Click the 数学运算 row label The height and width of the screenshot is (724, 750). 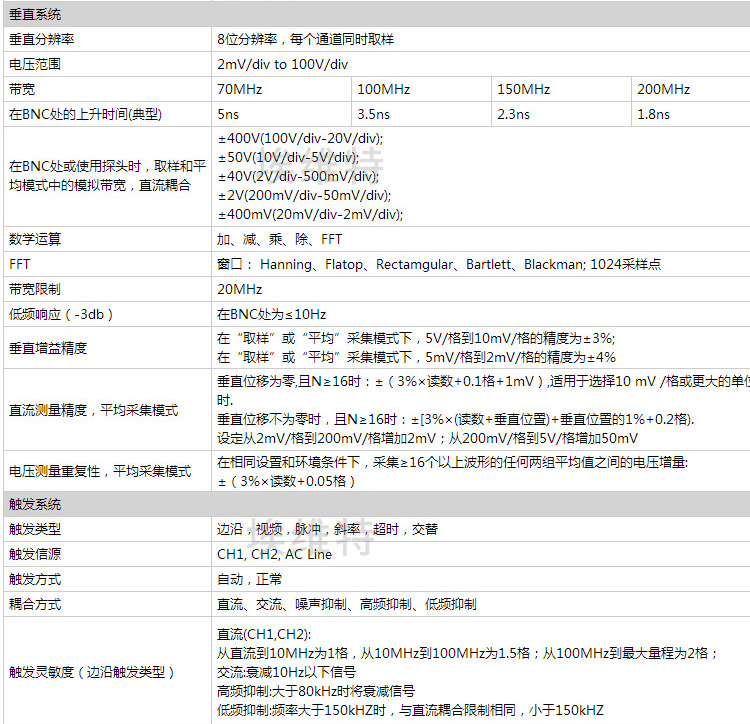click(x=35, y=239)
